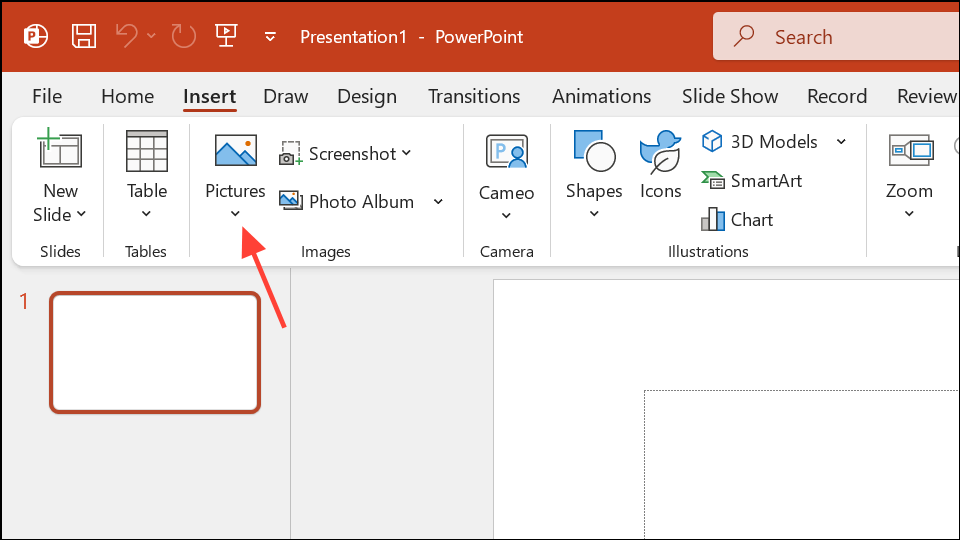
Task: Insert a Table from the ribbon
Action: coord(146,174)
